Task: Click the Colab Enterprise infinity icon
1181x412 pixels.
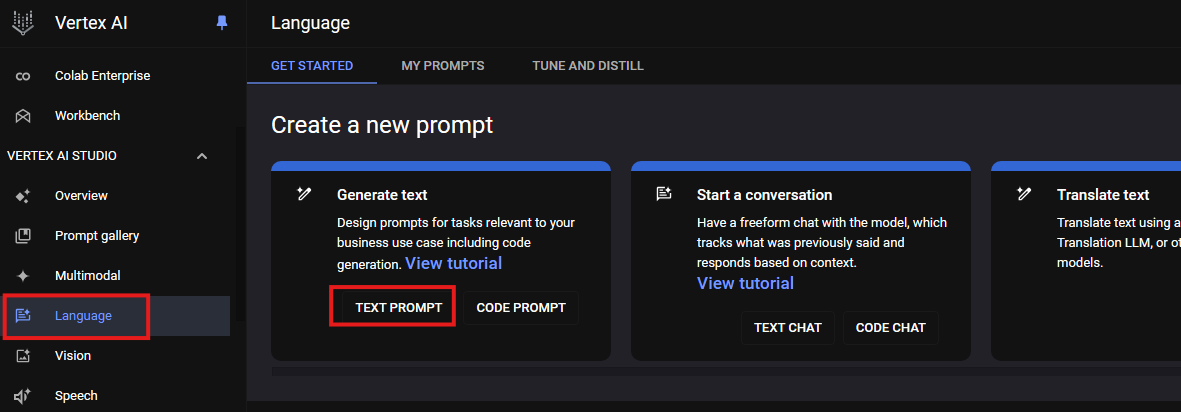Action: [23, 76]
